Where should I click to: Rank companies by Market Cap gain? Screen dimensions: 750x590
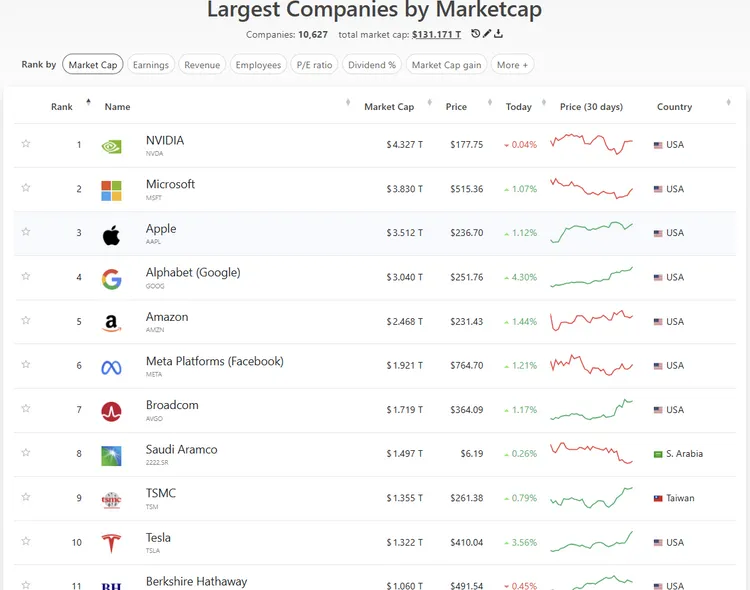click(x=446, y=65)
